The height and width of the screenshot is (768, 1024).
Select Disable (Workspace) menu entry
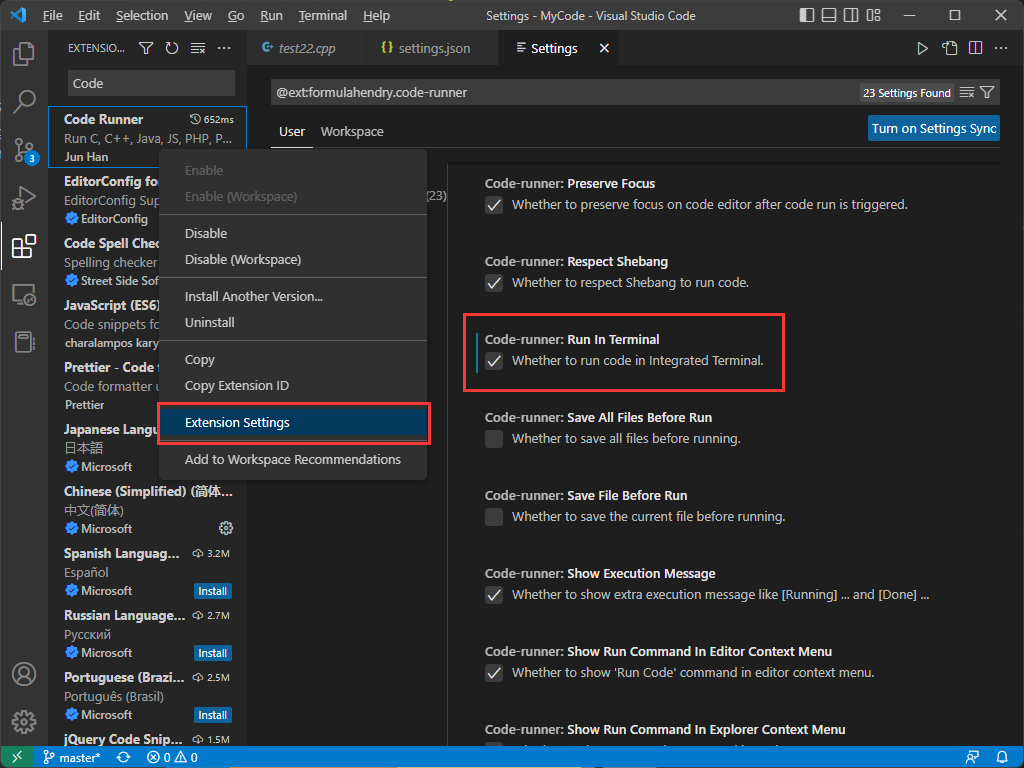[293, 259]
